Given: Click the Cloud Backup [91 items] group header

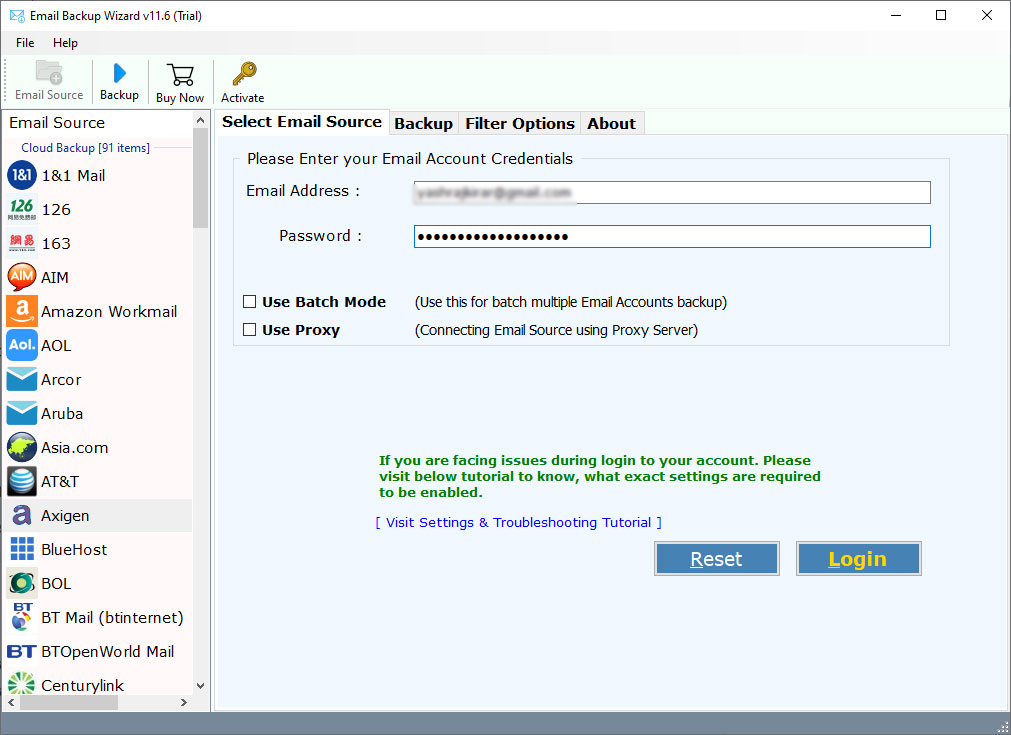Looking at the screenshot, I should click(x=85, y=148).
